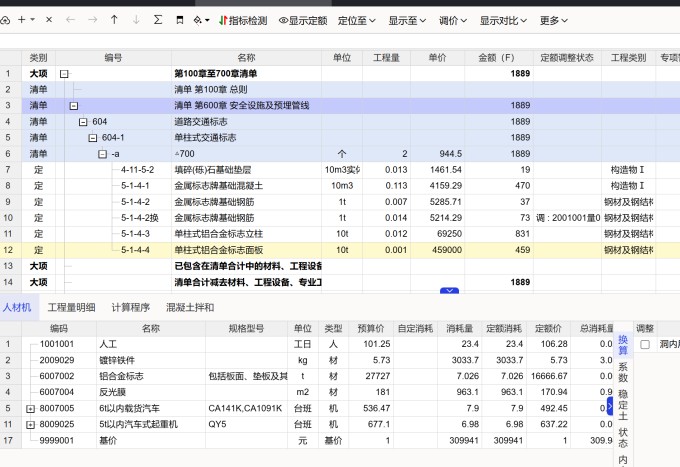
Task: Click the 金额 (F) column header
Action: tap(498, 58)
